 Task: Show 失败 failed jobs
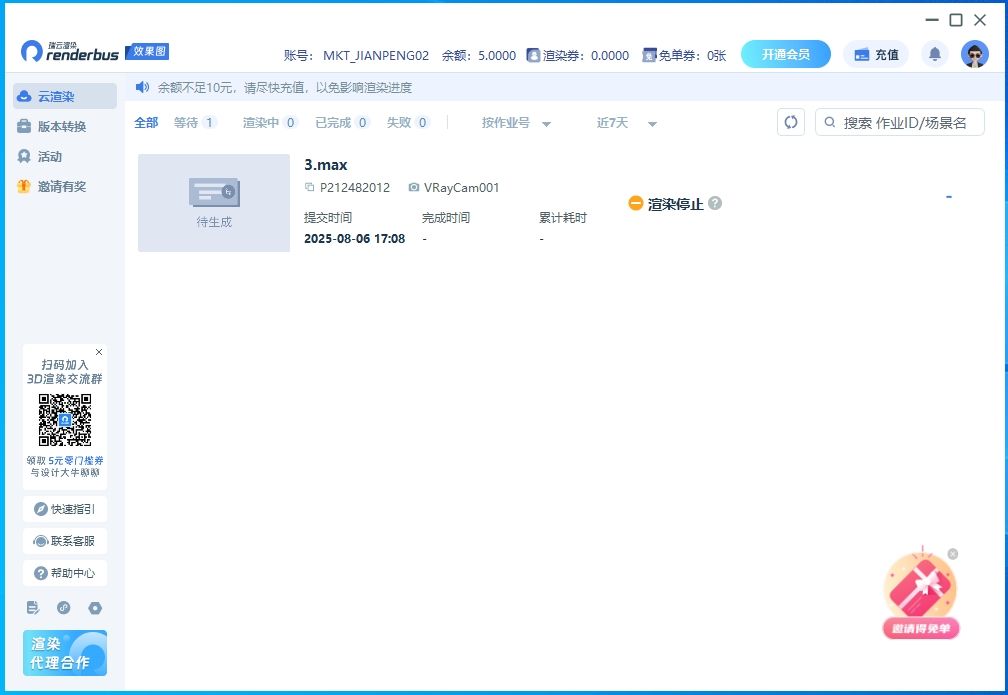408,122
